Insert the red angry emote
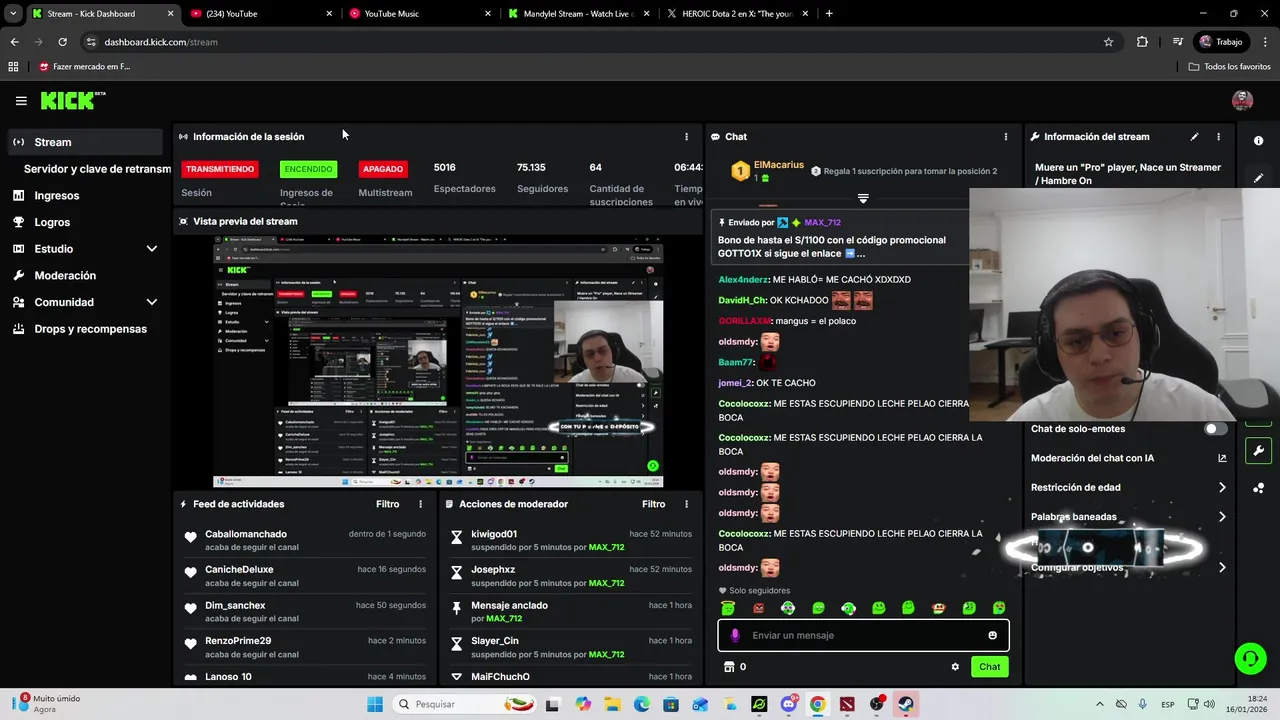The width and height of the screenshot is (1280, 720). point(758,608)
